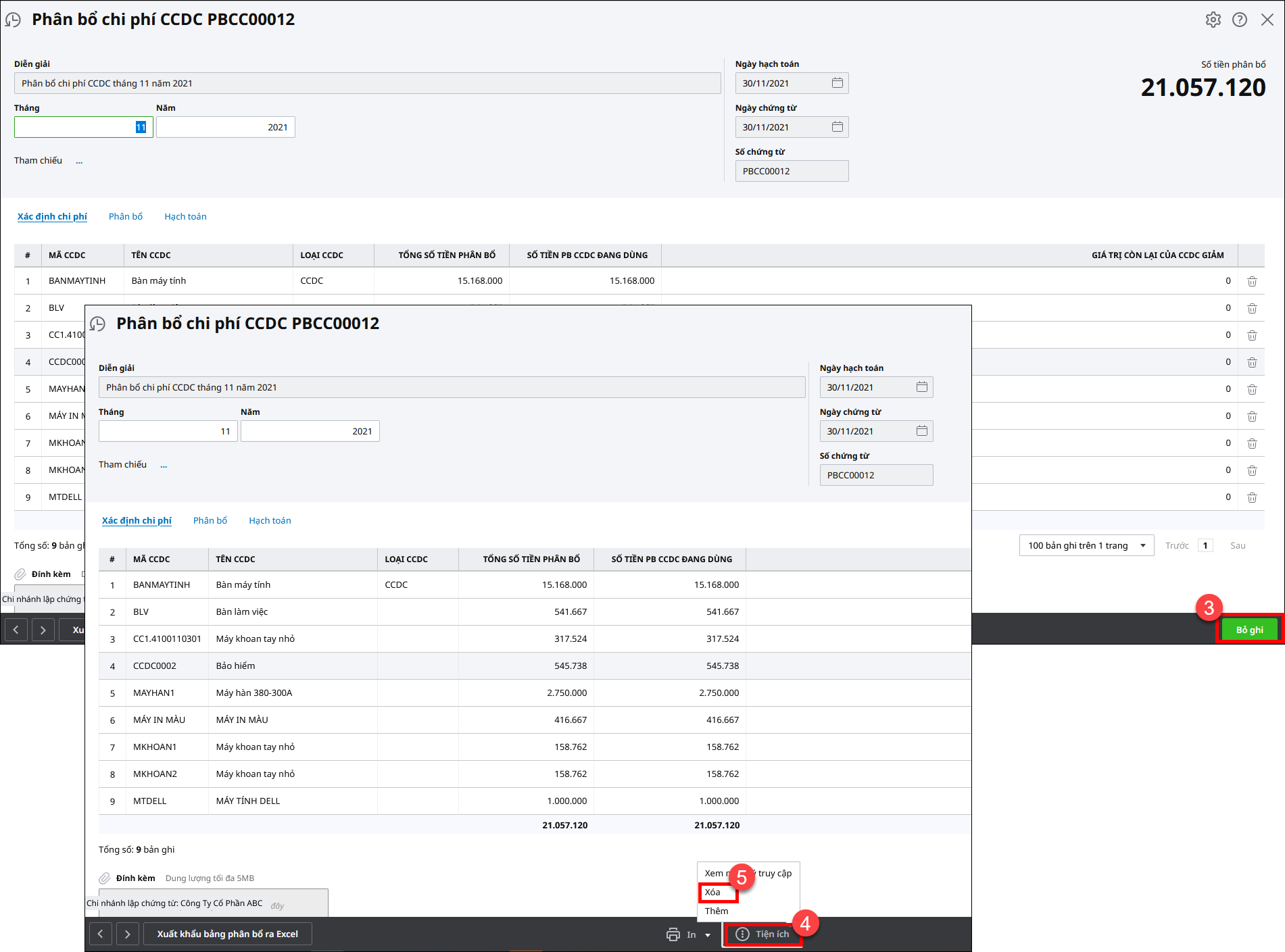The image size is (1285, 952).
Task: Click trash icon on MTDELL row
Action: pos(1251,497)
